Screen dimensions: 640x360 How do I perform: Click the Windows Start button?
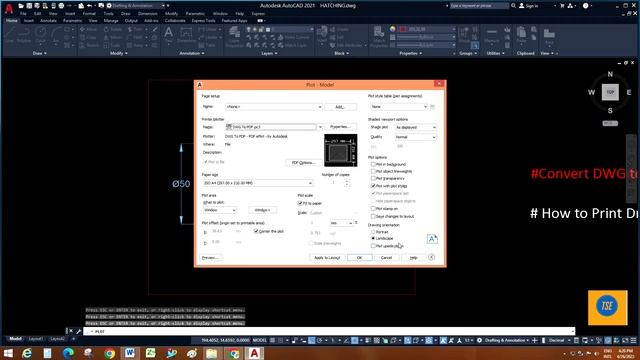(7, 353)
